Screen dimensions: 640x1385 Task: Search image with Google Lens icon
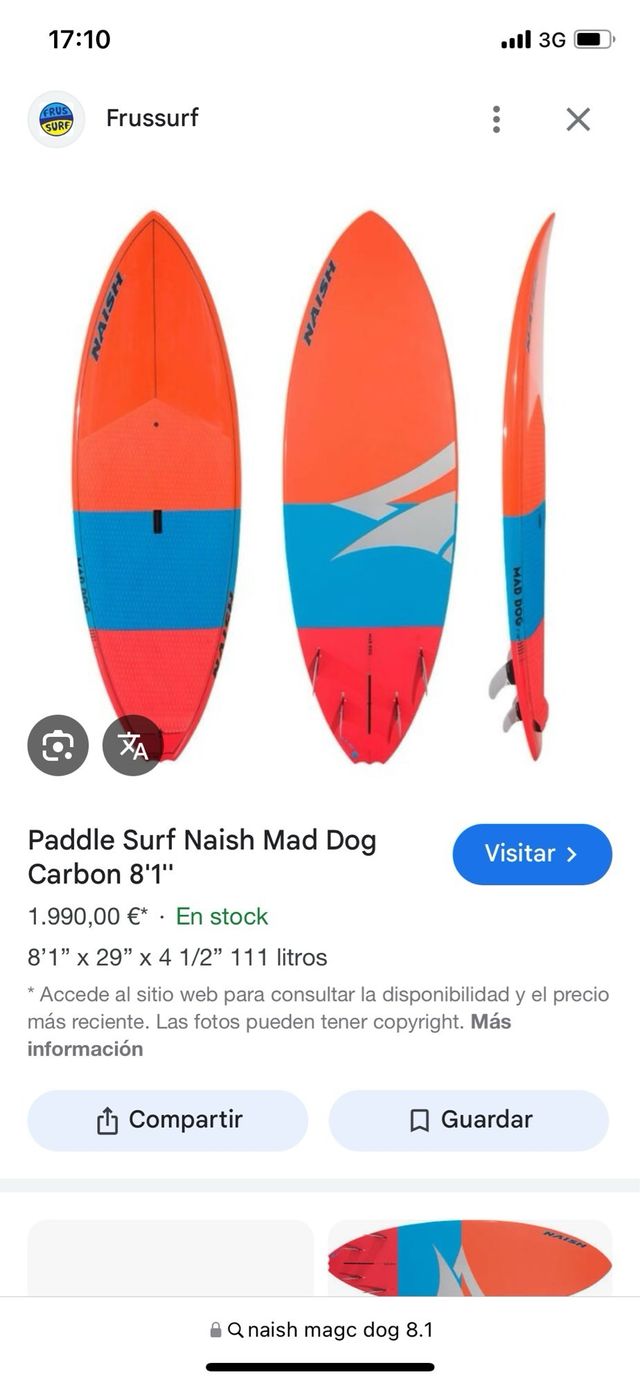[58, 745]
